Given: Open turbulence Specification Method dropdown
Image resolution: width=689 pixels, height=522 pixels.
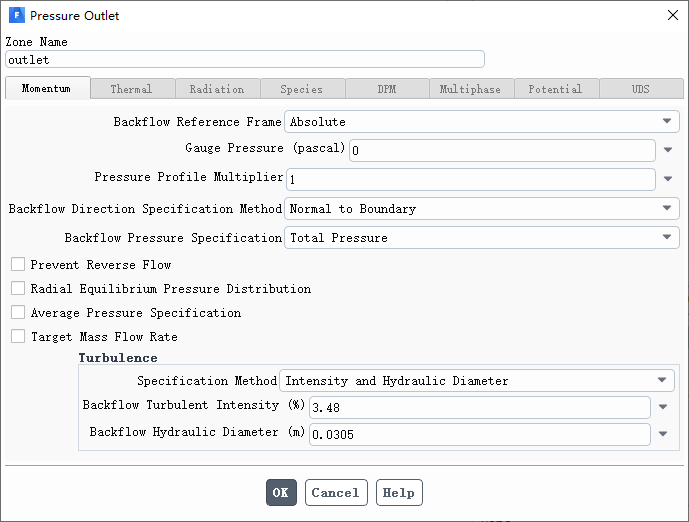Looking at the screenshot, I should (477, 381).
